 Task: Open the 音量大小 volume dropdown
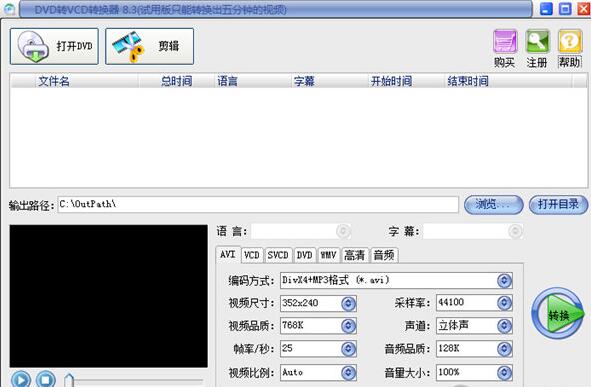coord(504,373)
